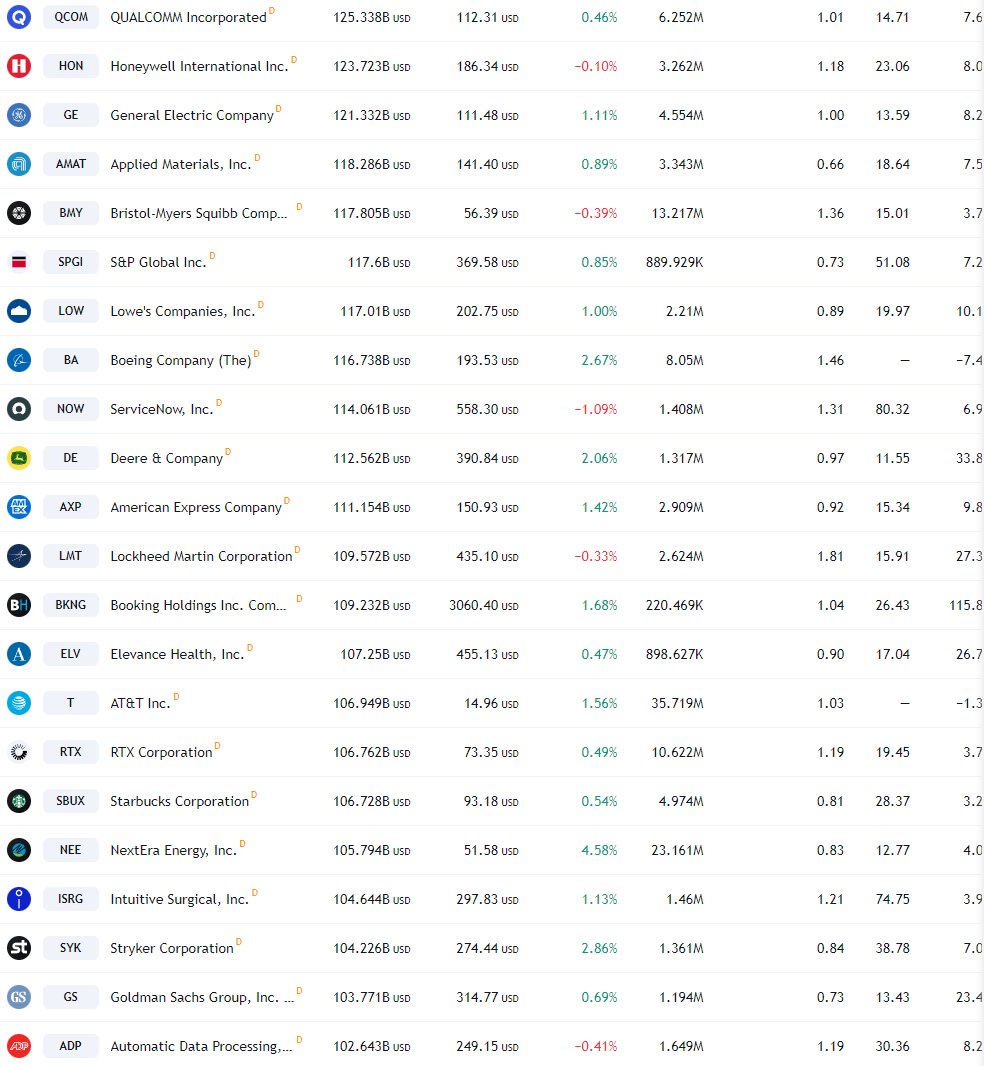Click the 51.08 P/E for S&P Global
Viewport: 984px width, 1066px height.
pyautogui.click(x=892, y=262)
